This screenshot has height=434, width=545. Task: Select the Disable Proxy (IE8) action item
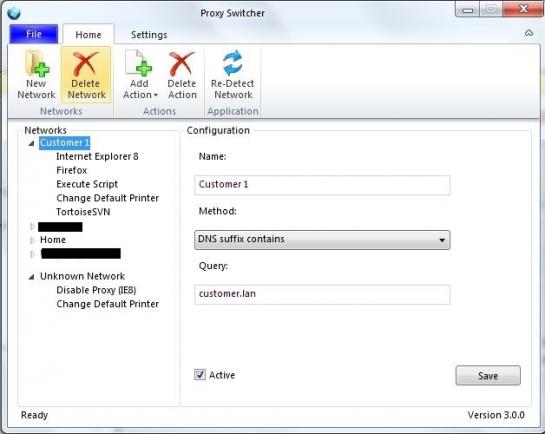96,290
